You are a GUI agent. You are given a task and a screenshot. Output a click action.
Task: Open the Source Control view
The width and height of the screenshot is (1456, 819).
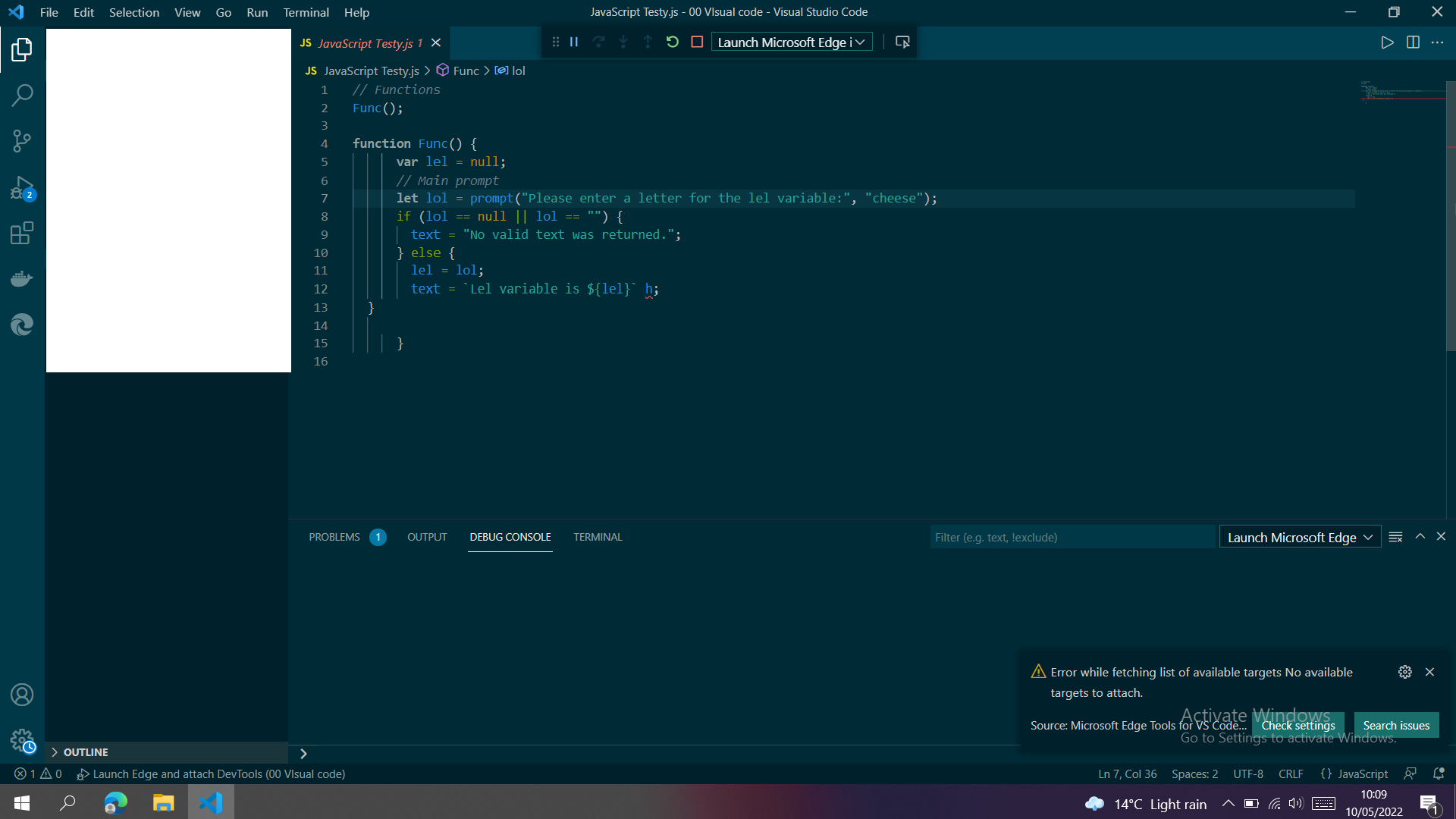coord(22,141)
